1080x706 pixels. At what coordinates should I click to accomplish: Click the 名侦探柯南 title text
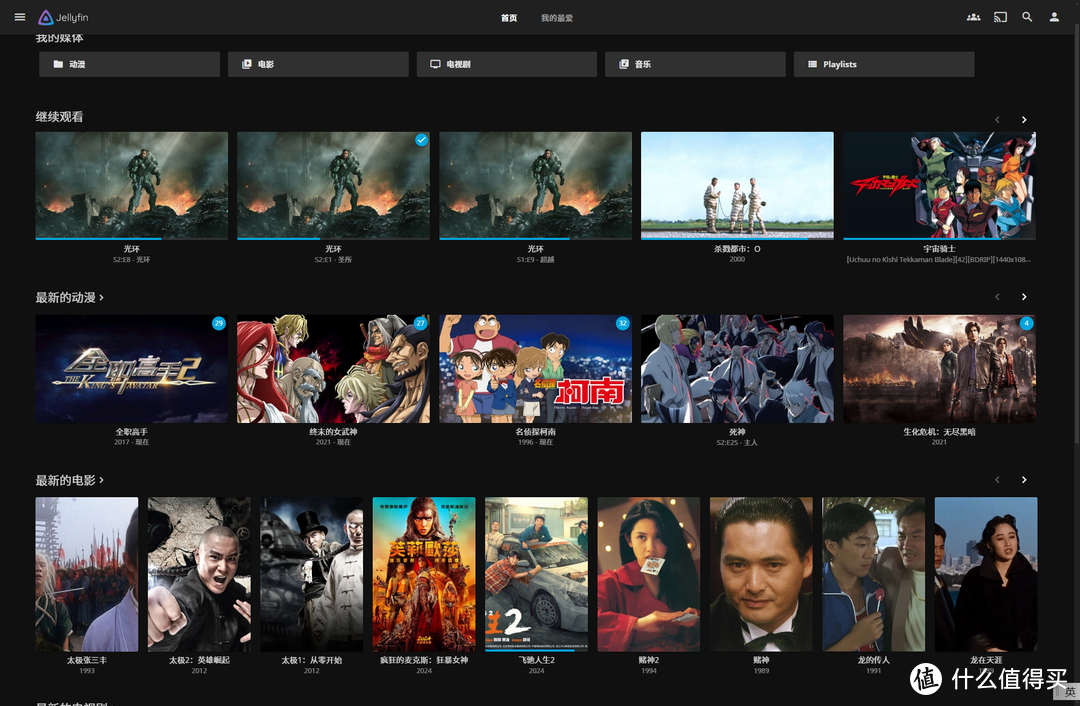tap(535, 432)
